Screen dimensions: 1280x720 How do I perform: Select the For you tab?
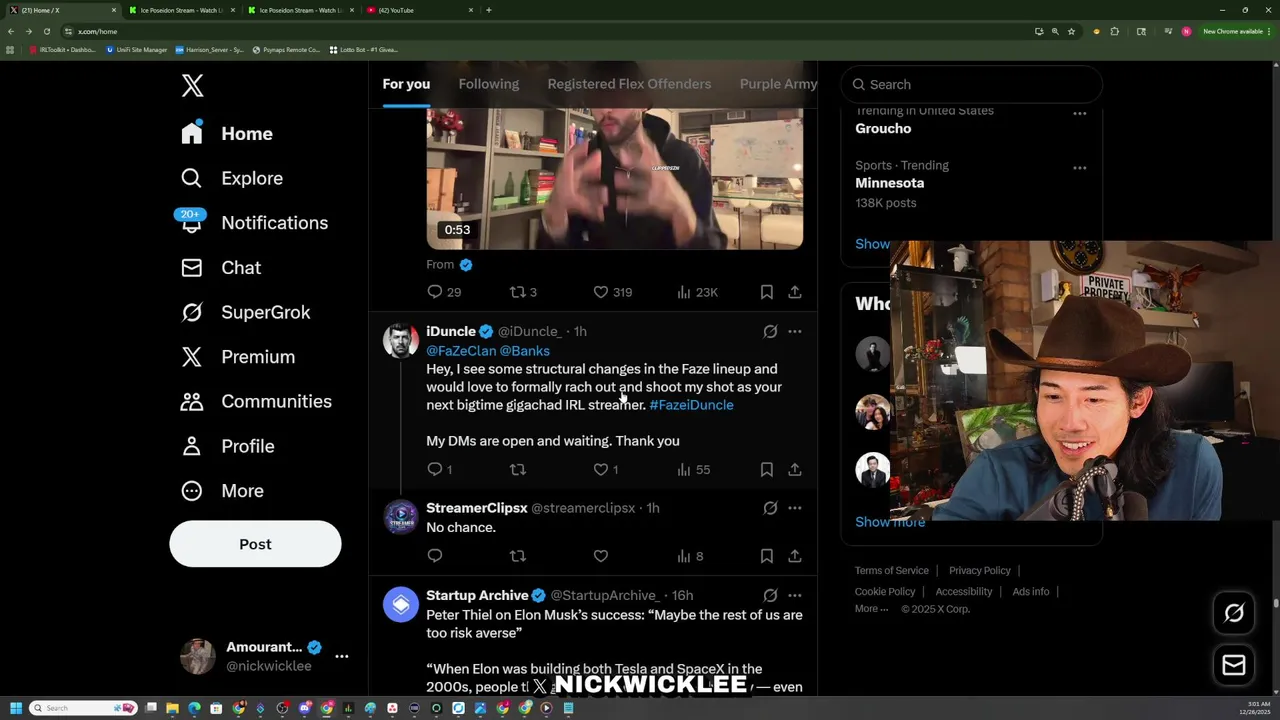(406, 84)
